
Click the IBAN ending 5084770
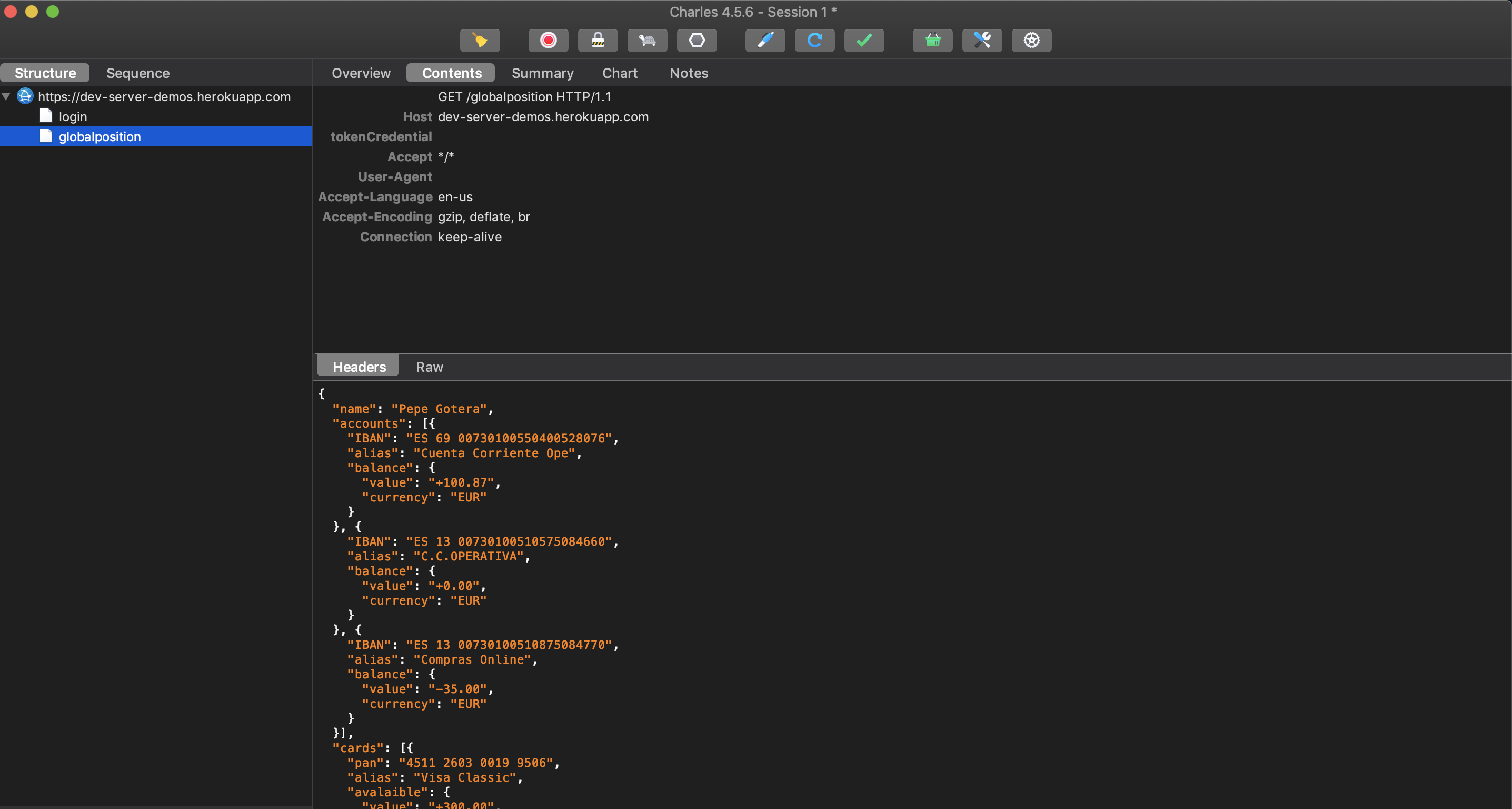pyautogui.click(x=509, y=645)
